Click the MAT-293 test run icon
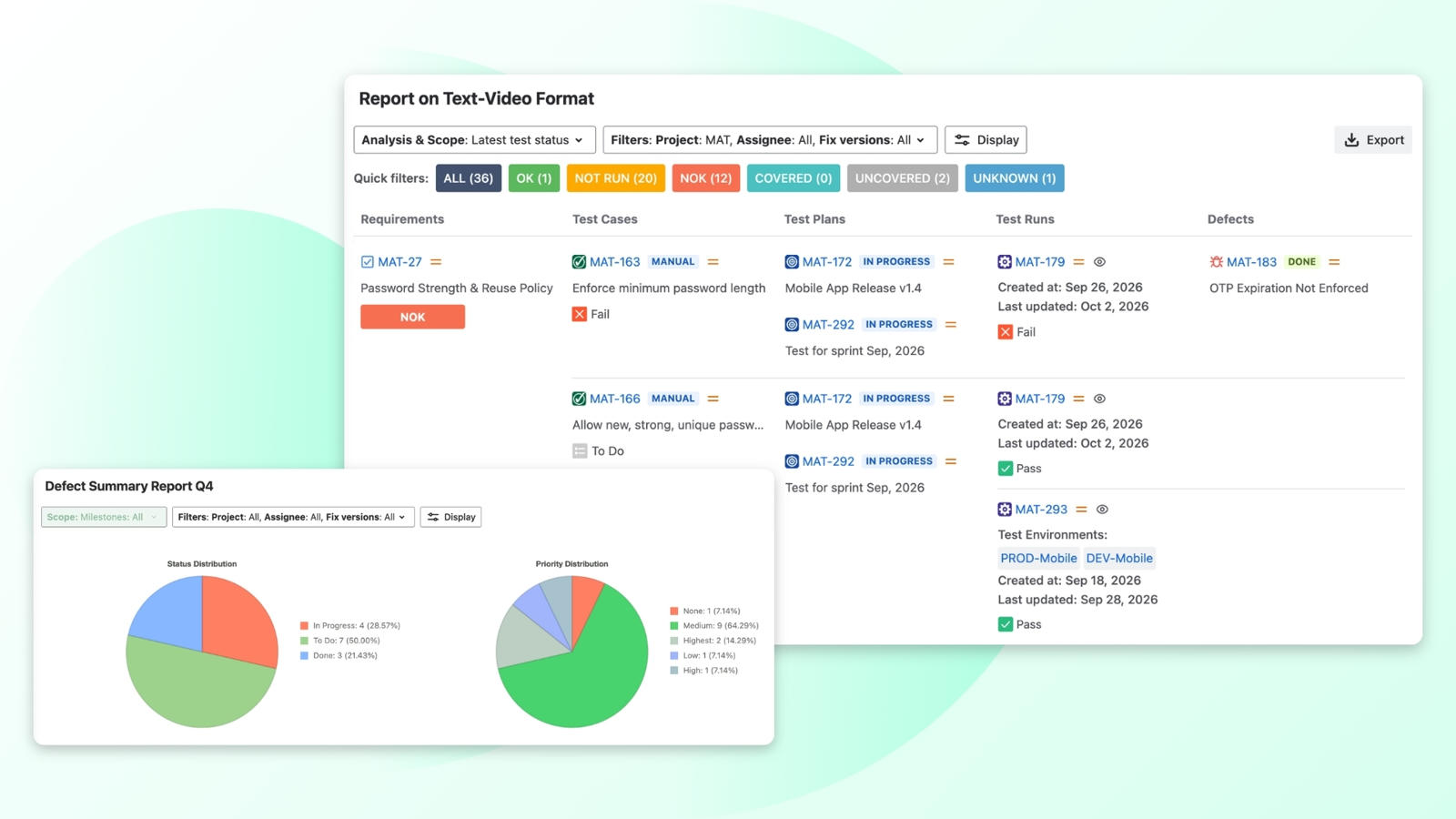This screenshot has width=1456, height=819. click(x=1005, y=510)
